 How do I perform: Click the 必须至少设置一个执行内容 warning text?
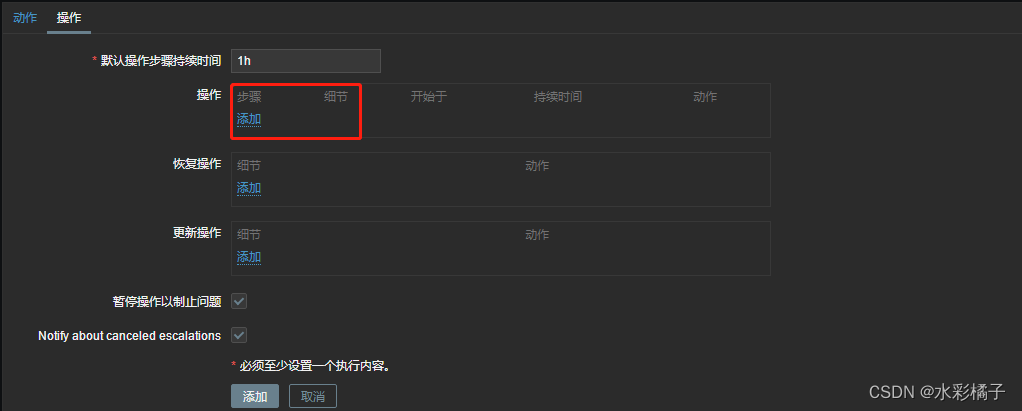click(x=315, y=366)
